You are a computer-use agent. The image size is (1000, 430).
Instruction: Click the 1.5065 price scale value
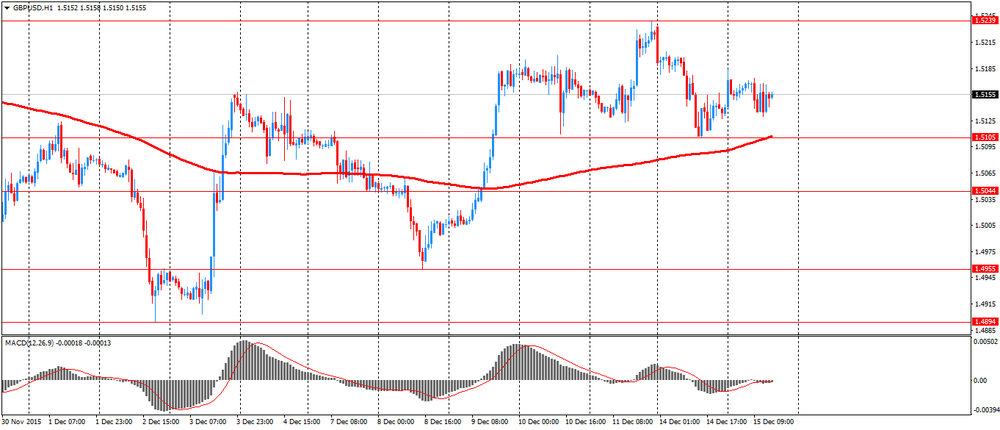tap(985, 174)
